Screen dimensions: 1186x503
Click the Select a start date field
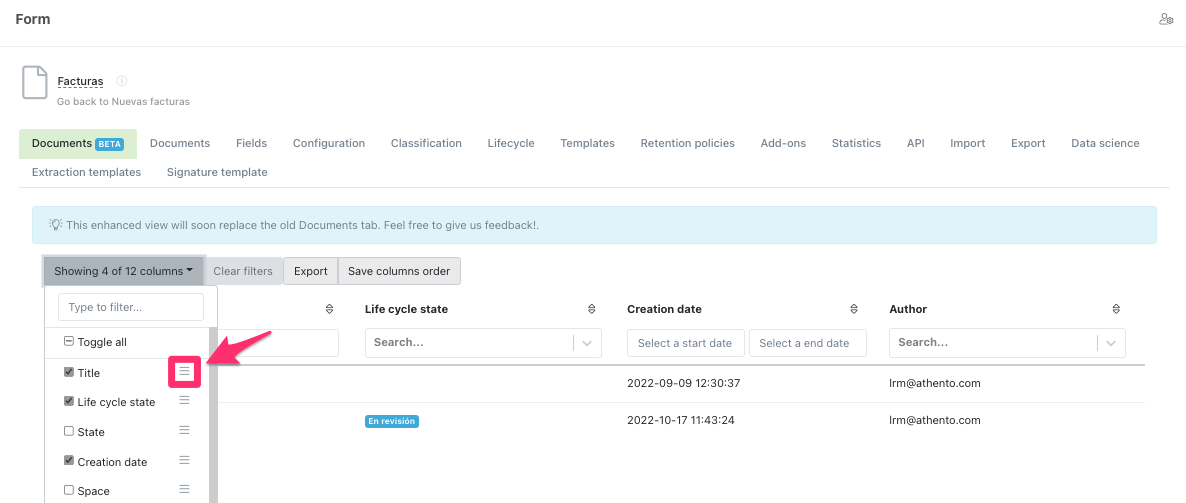coord(685,343)
